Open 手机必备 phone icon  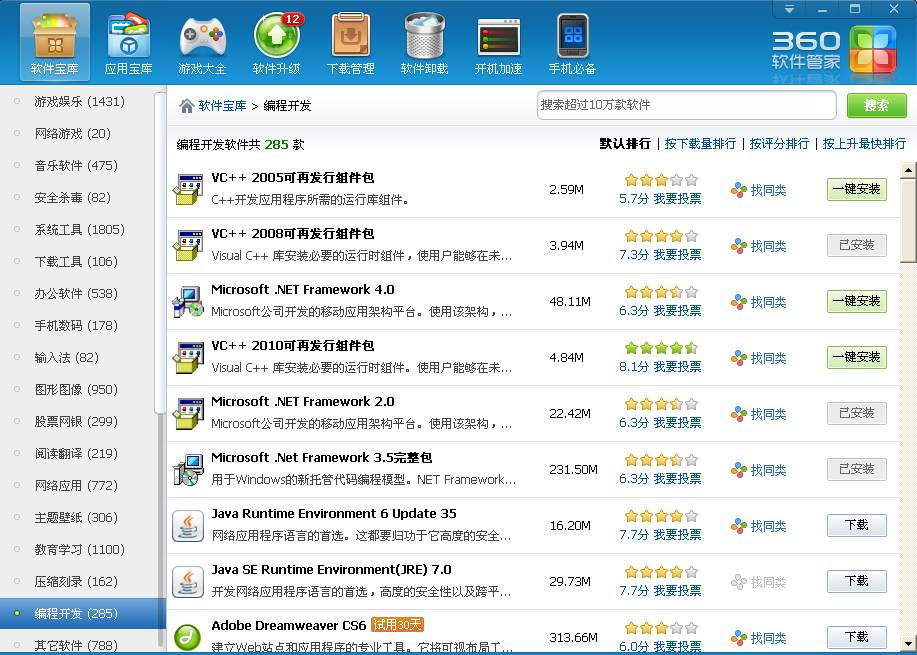tap(572, 43)
